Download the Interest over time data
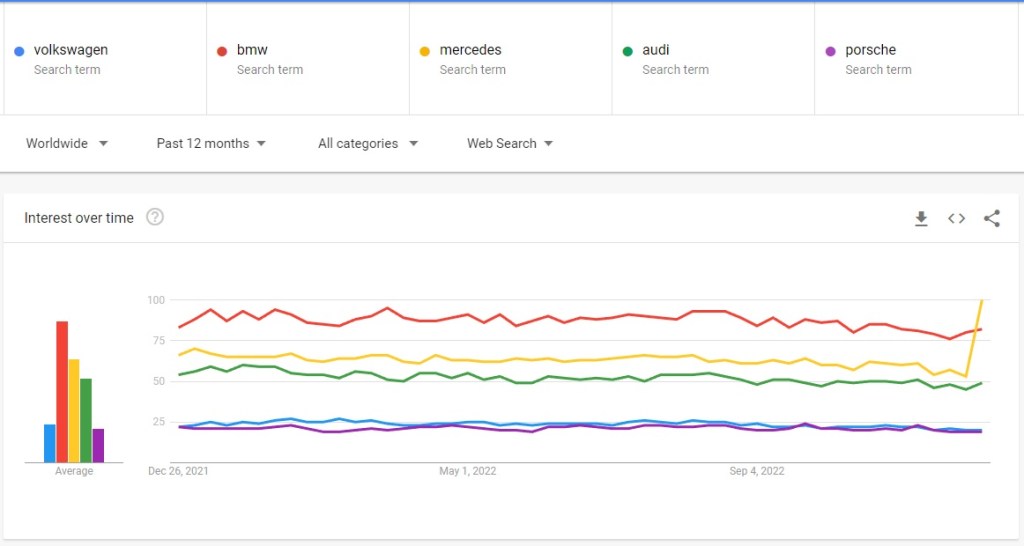 tap(921, 219)
